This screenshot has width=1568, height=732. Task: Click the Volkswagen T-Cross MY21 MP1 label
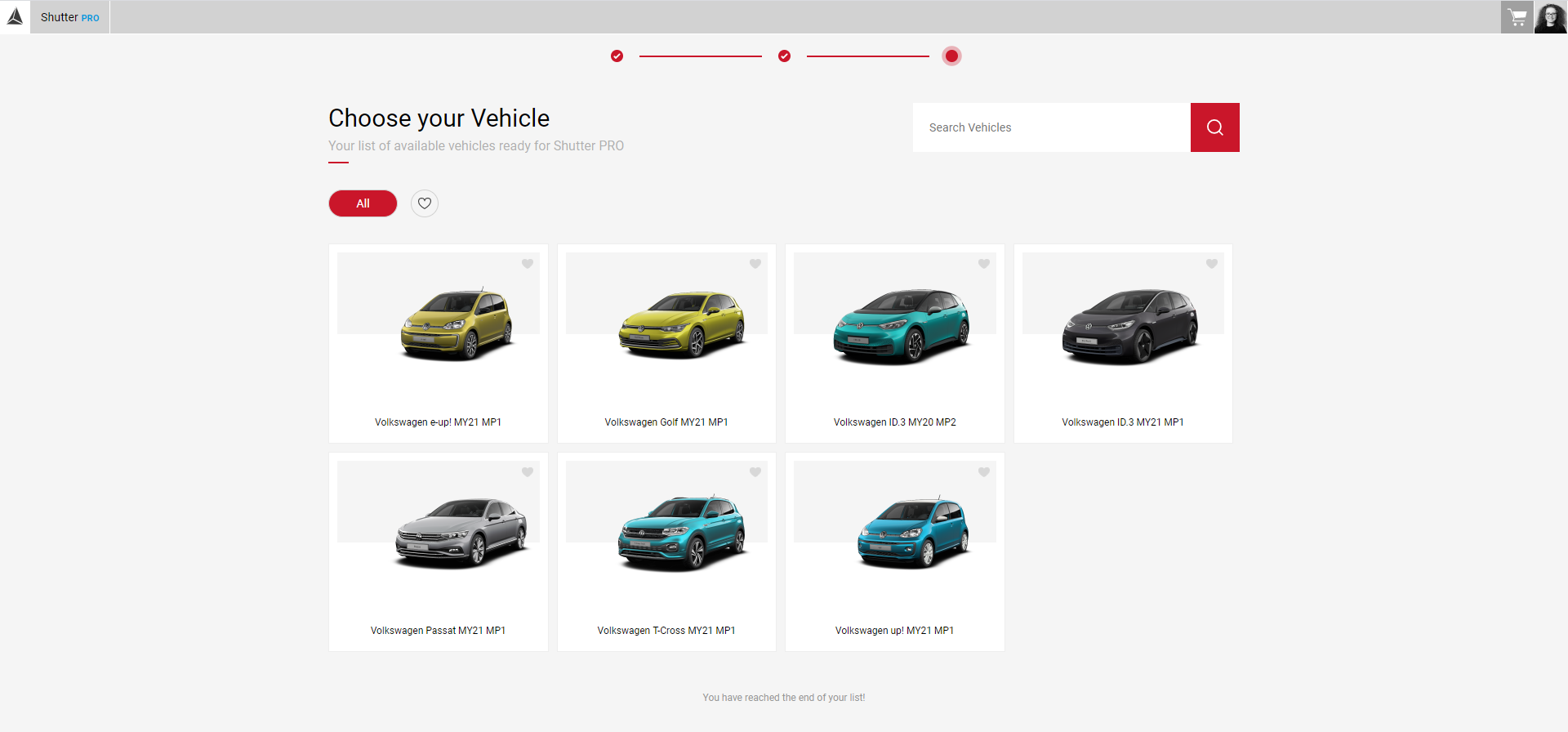click(x=666, y=631)
